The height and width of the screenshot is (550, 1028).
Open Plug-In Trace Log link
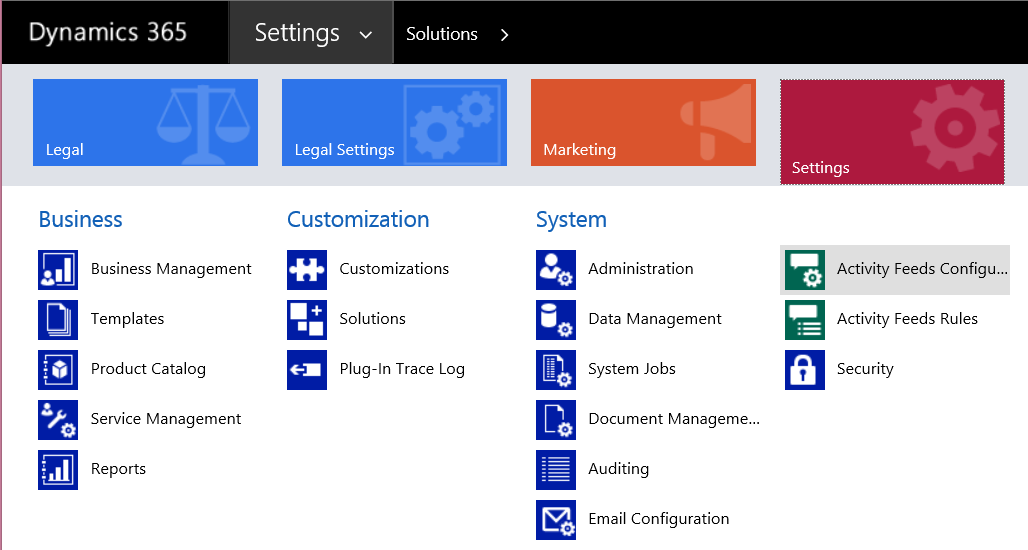[402, 369]
